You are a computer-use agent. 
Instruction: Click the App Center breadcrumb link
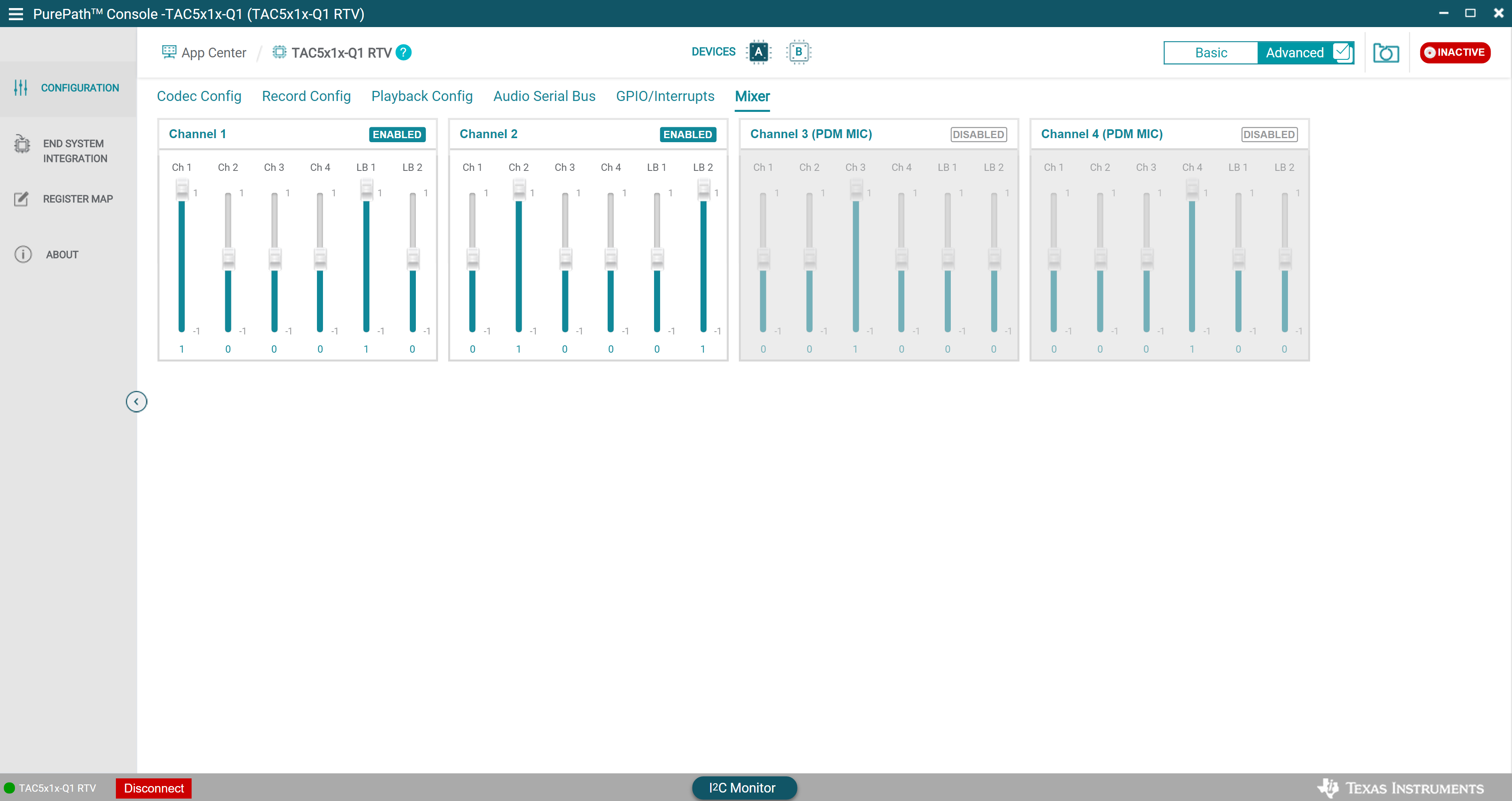(214, 53)
